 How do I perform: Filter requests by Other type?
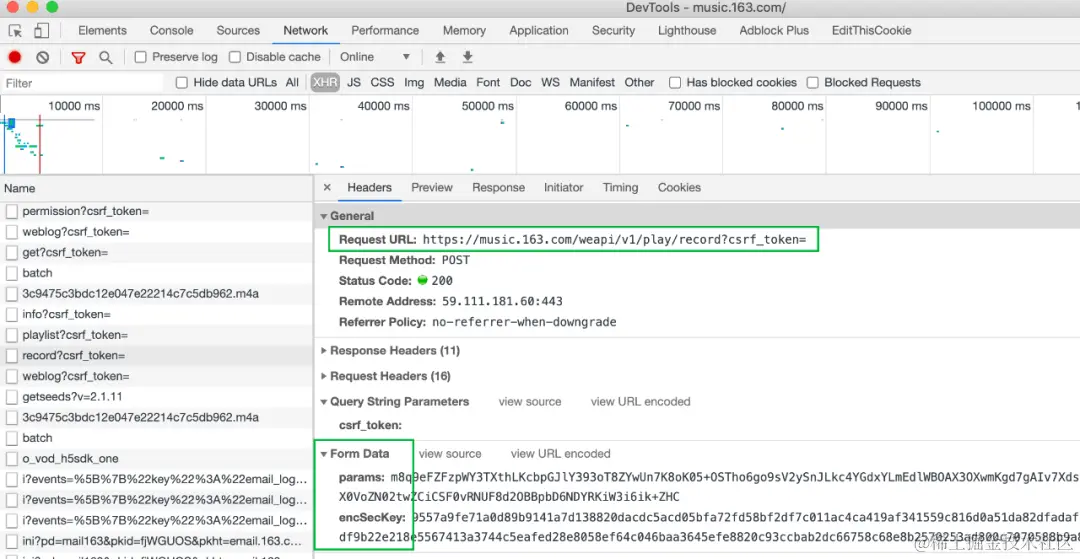[x=639, y=83]
